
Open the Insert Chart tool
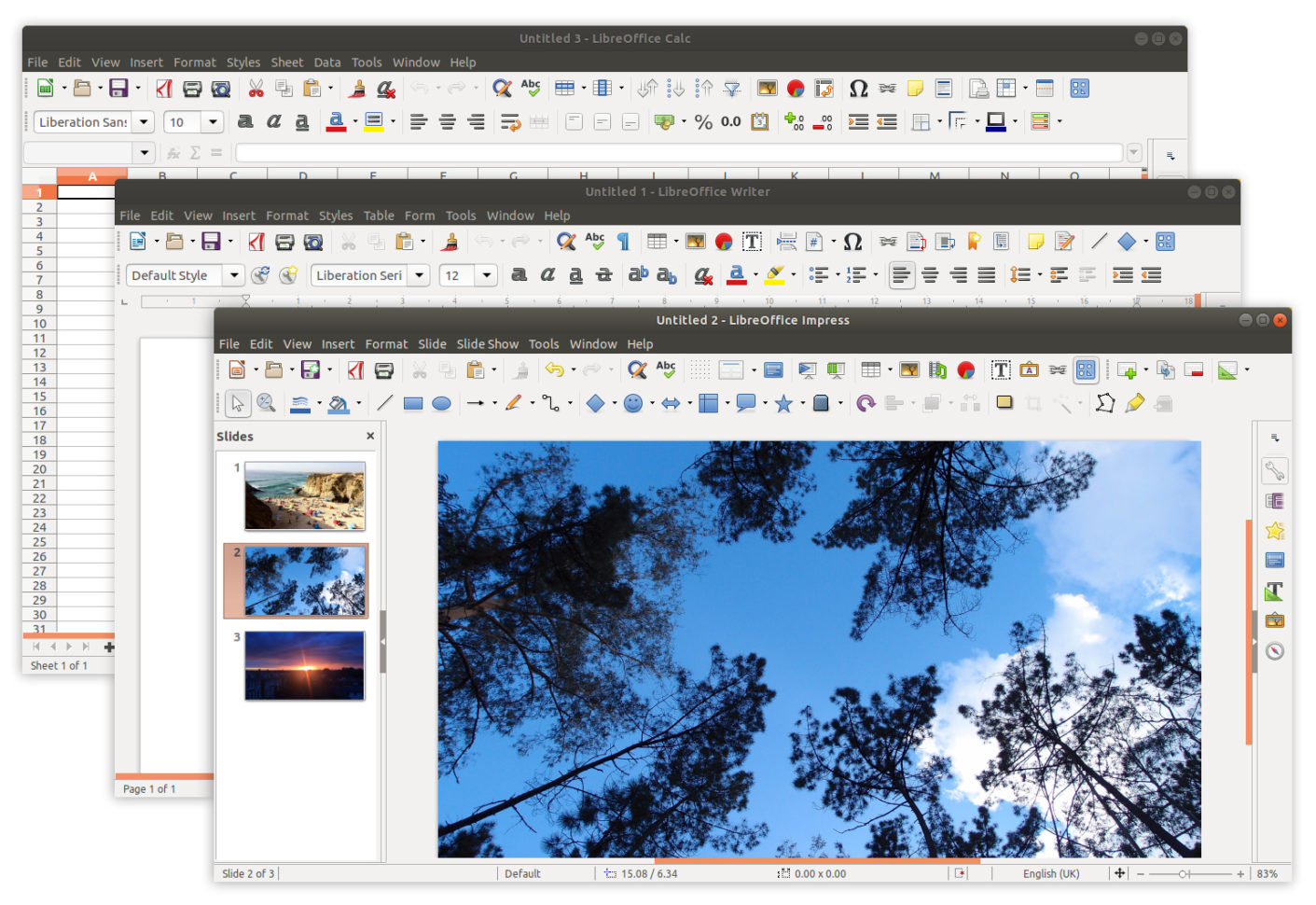(966, 369)
